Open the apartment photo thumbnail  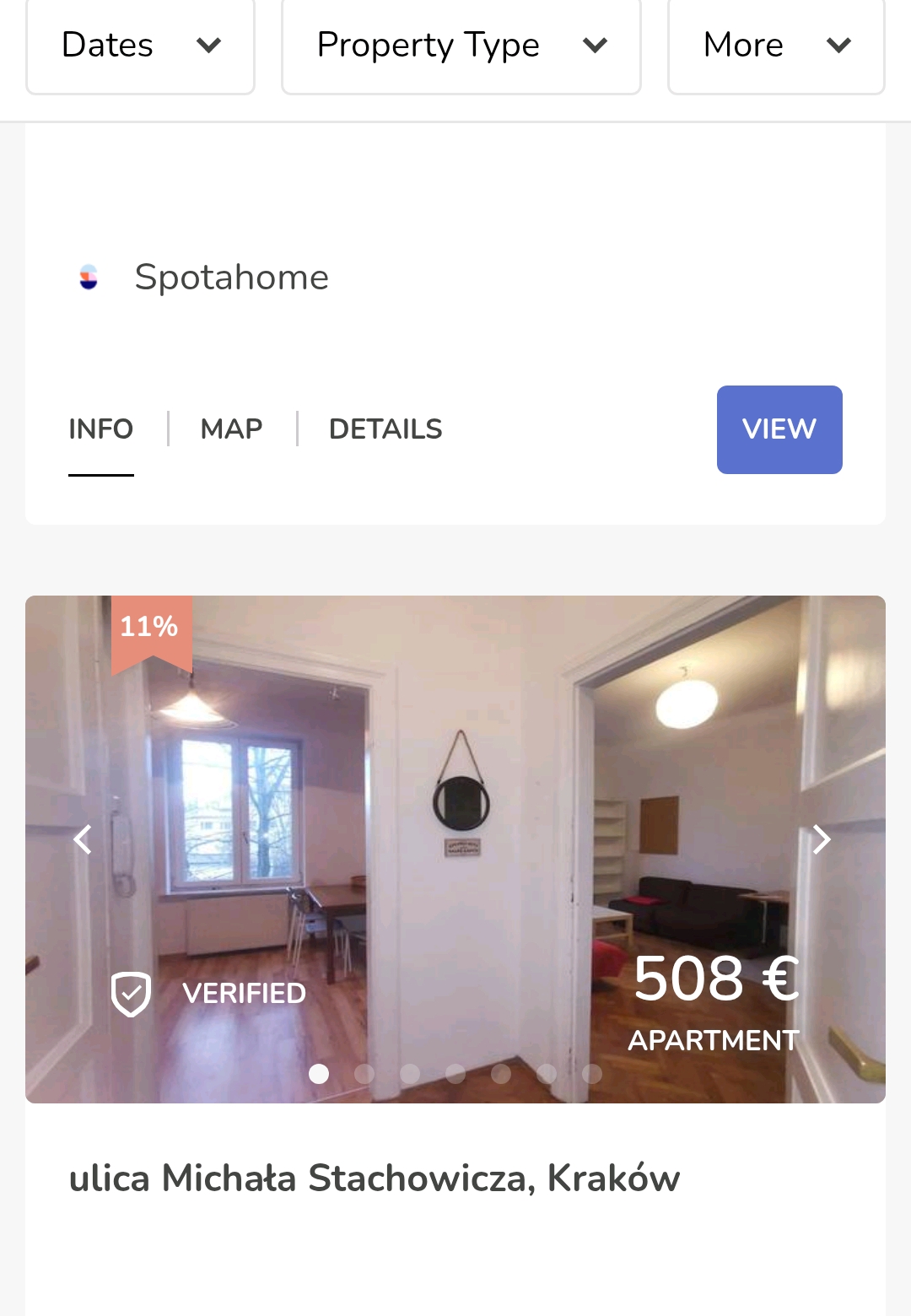[x=455, y=849]
